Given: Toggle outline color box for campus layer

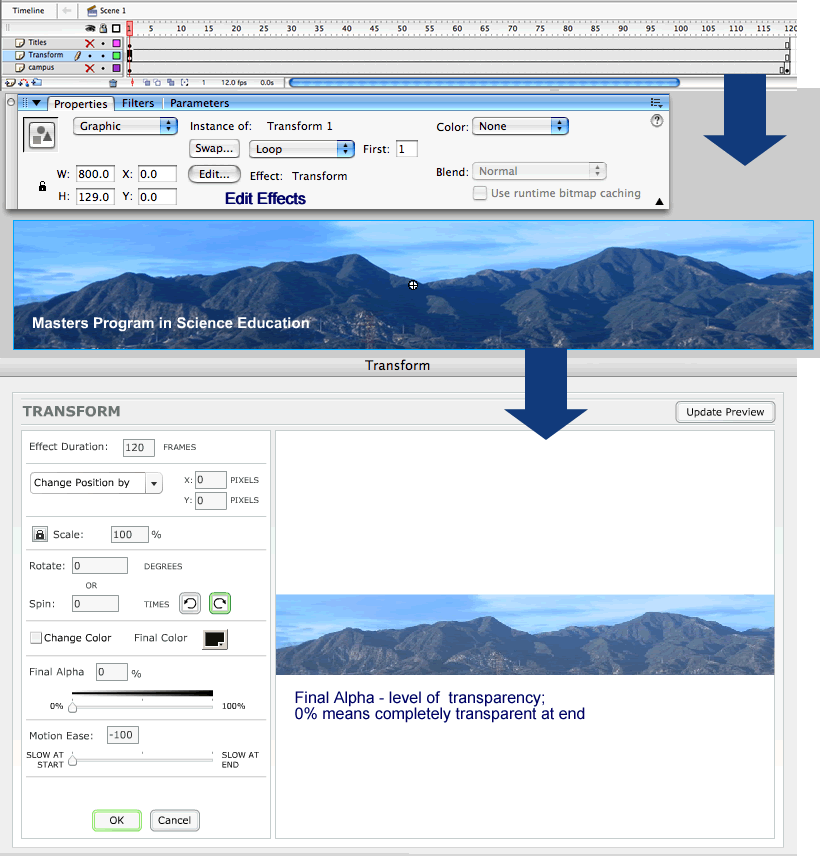Looking at the screenshot, I should point(116,68).
